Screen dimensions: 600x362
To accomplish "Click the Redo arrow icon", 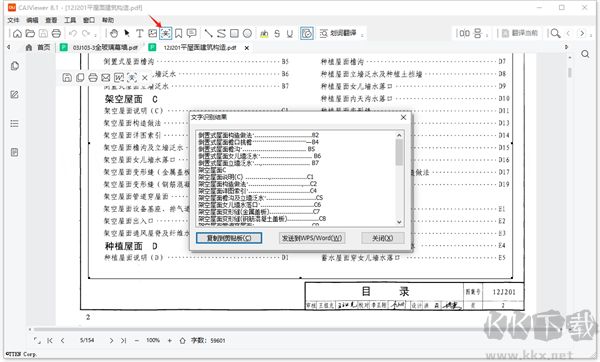I will coord(86,34).
